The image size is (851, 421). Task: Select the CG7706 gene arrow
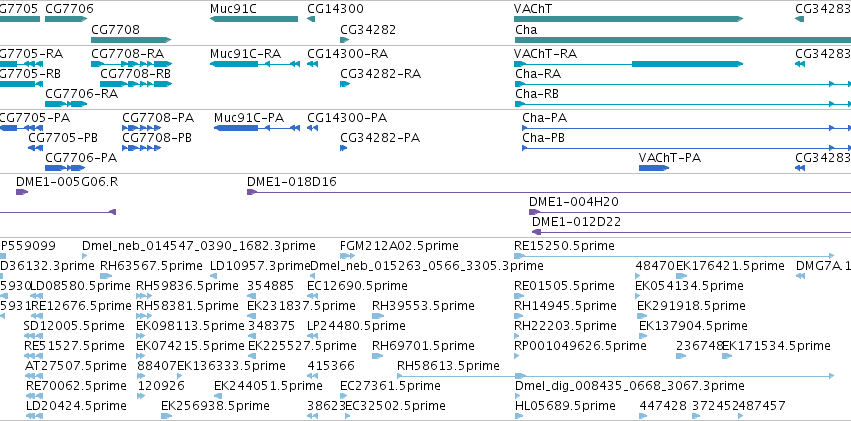point(66,19)
